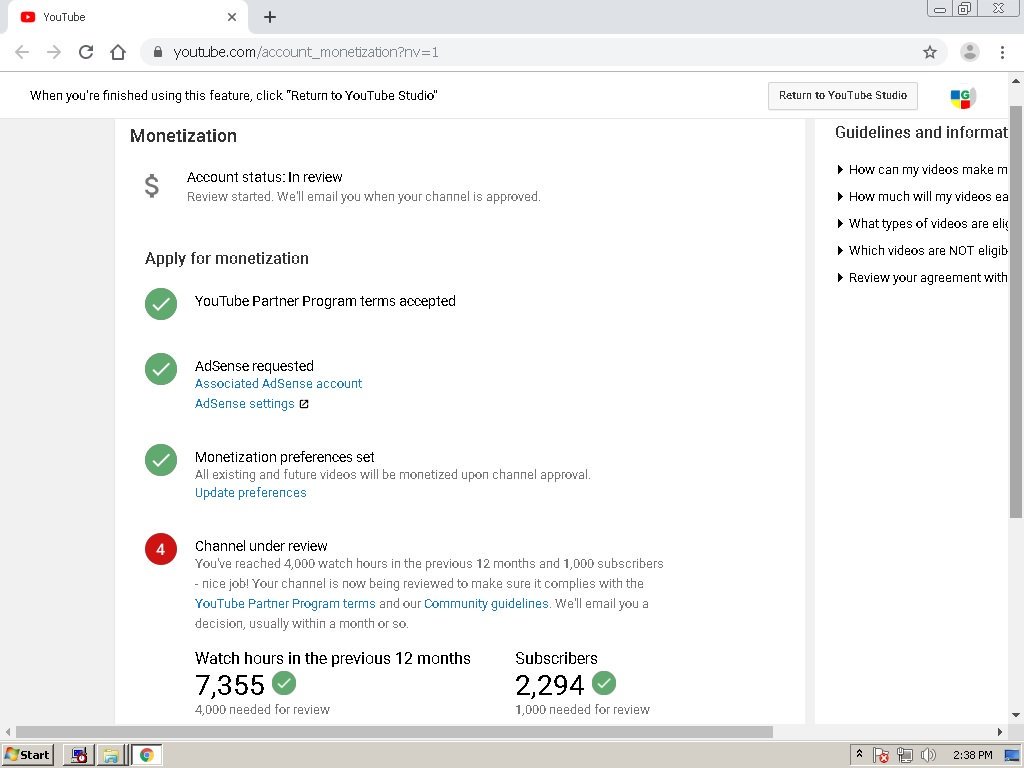Open the file explorer taskbar icon

tap(112, 756)
